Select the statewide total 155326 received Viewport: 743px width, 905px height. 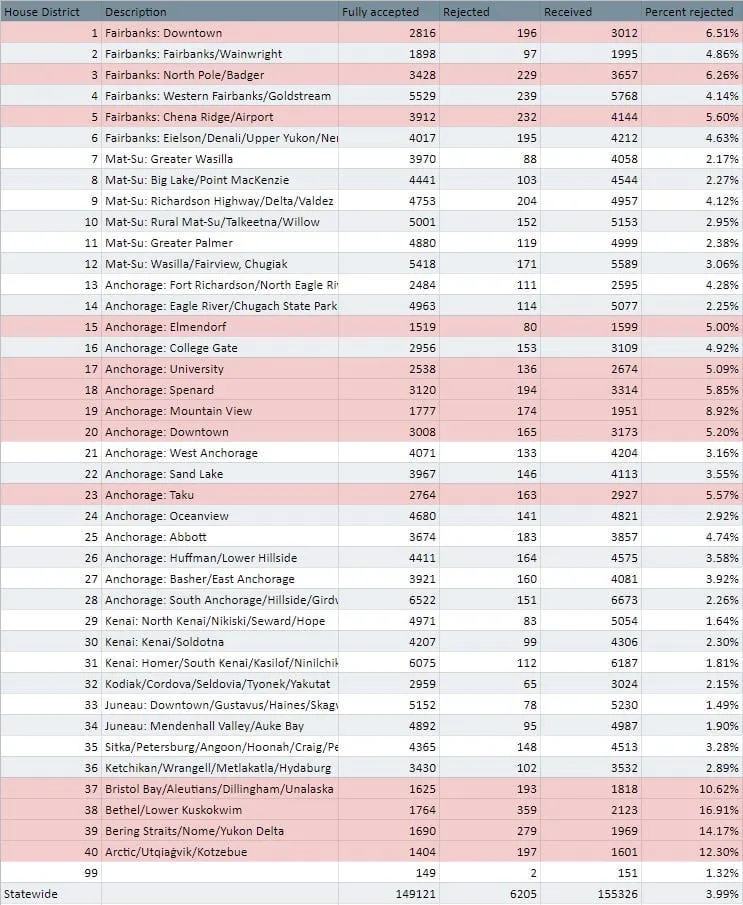pos(618,894)
